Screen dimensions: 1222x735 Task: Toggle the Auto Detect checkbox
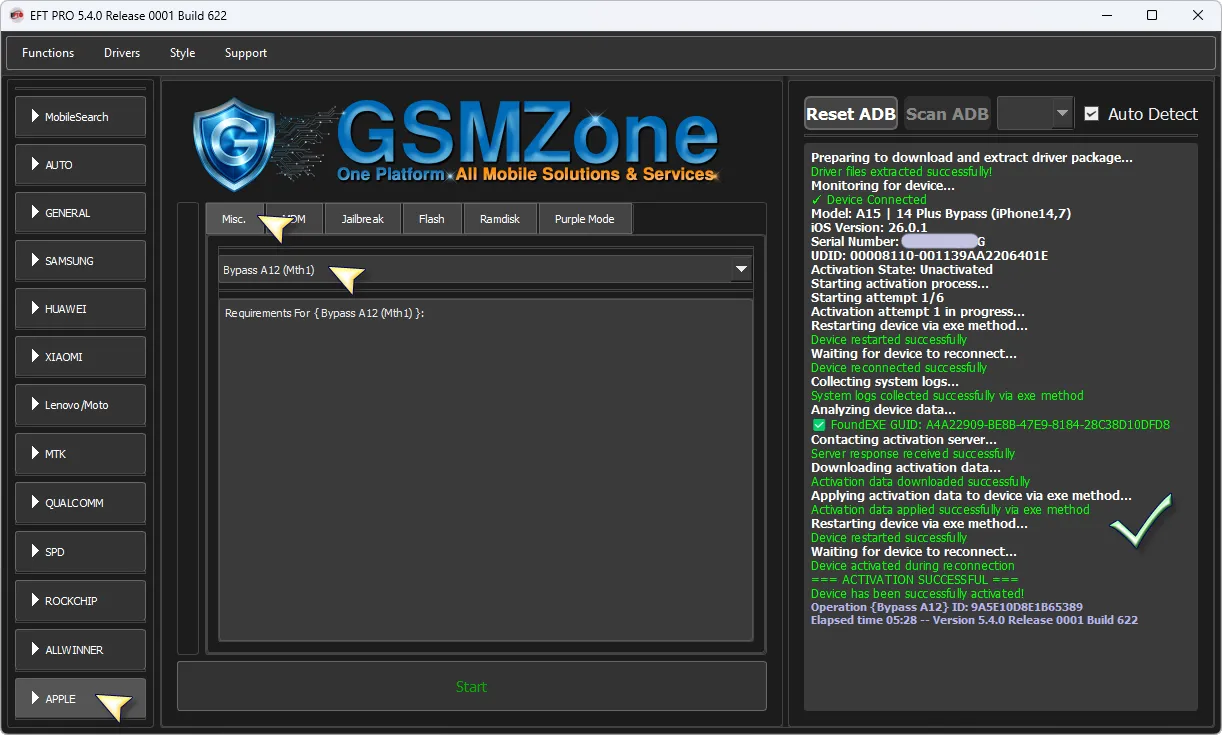pyautogui.click(x=1092, y=114)
